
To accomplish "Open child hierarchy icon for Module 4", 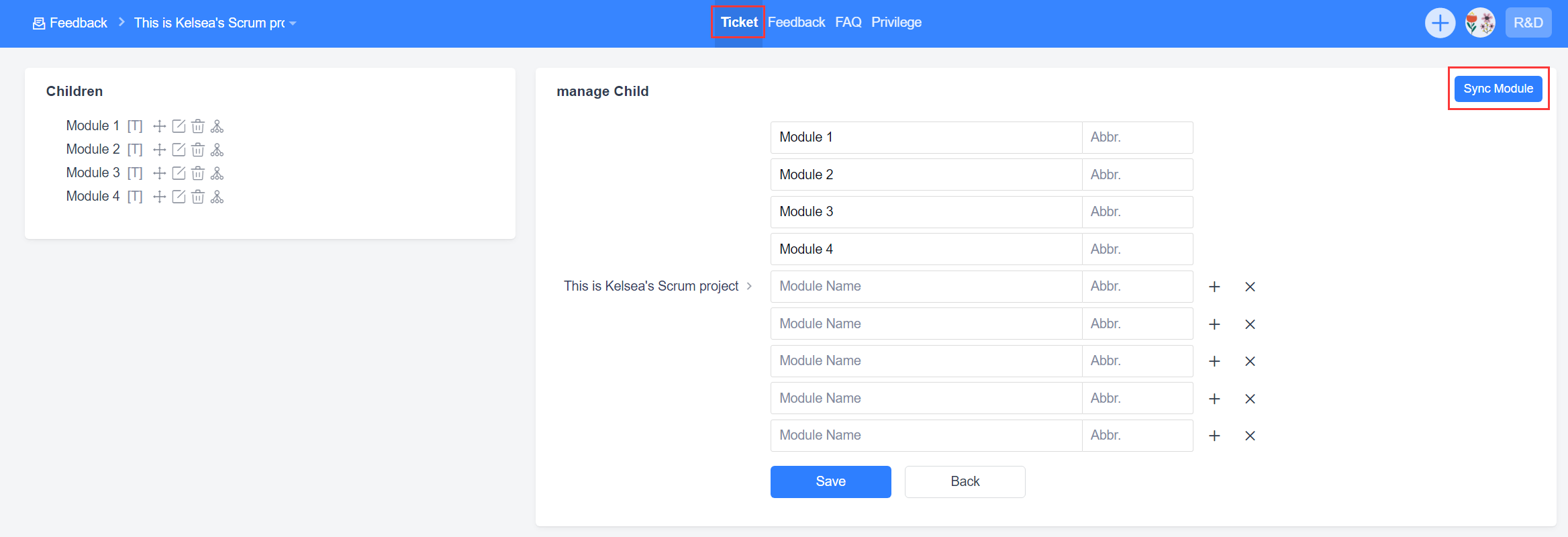I will pyautogui.click(x=217, y=197).
